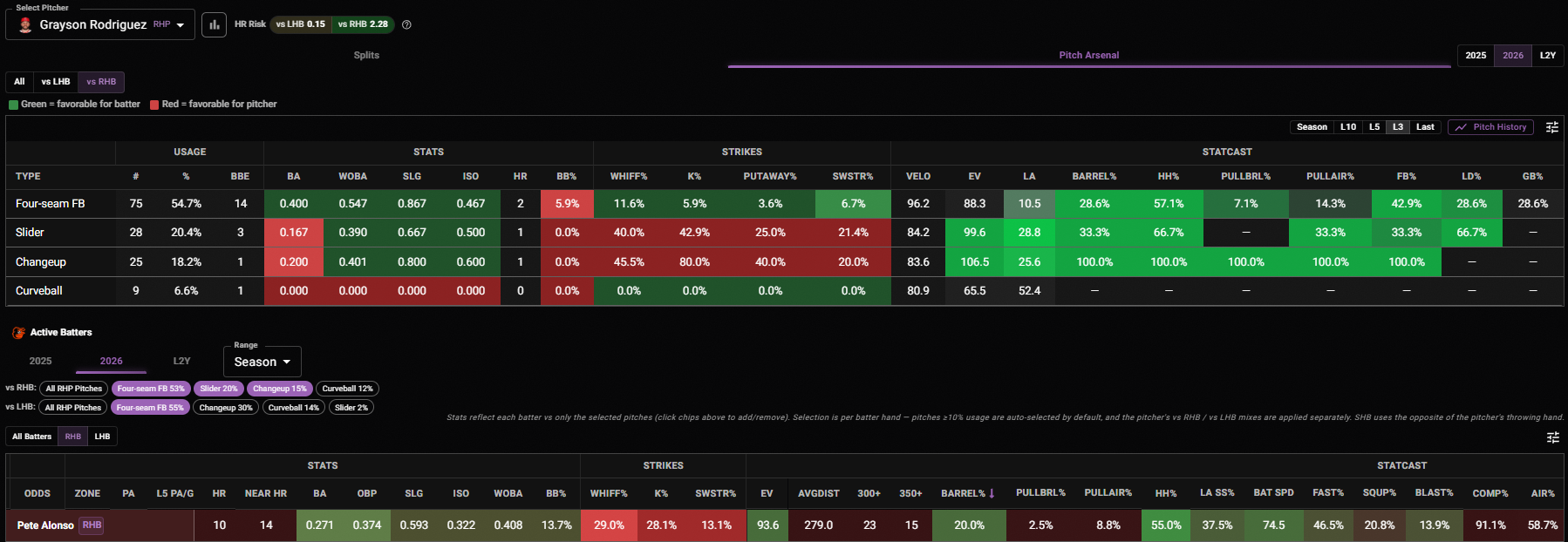Click the vs LHB filter button
1568x542 pixels.
tap(56, 82)
